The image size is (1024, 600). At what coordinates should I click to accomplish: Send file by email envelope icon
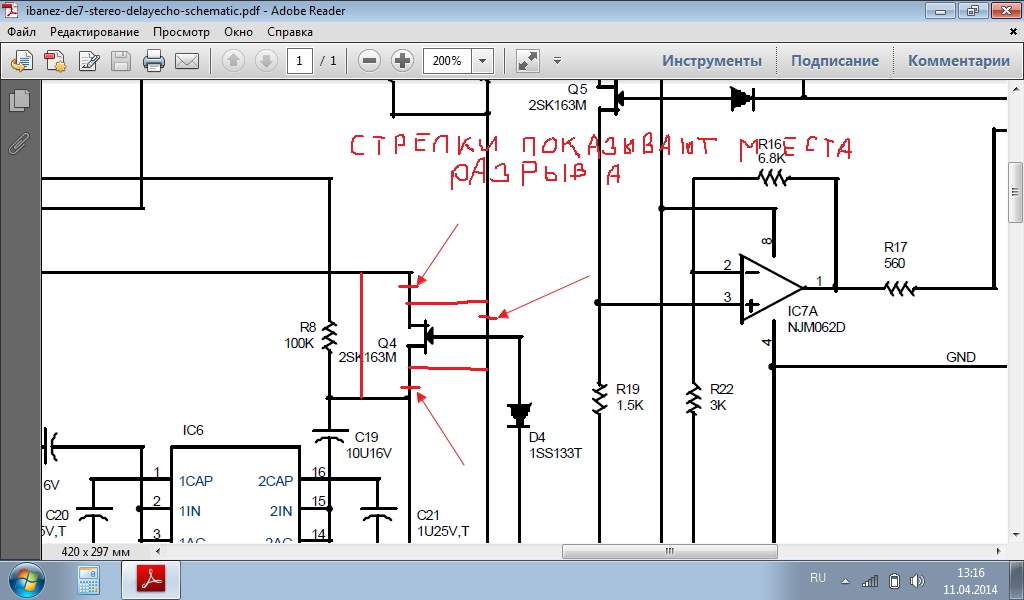point(187,61)
